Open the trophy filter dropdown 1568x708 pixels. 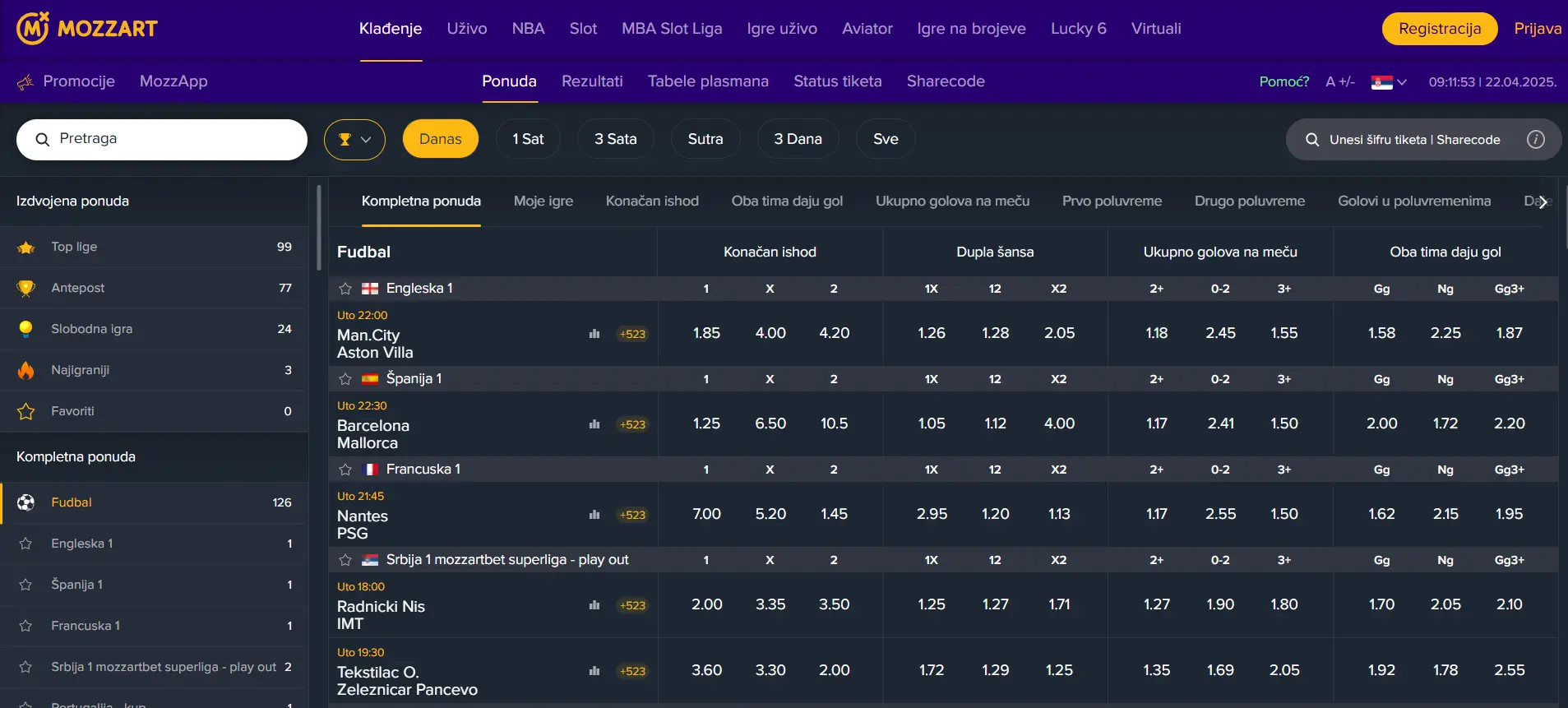tap(354, 140)
